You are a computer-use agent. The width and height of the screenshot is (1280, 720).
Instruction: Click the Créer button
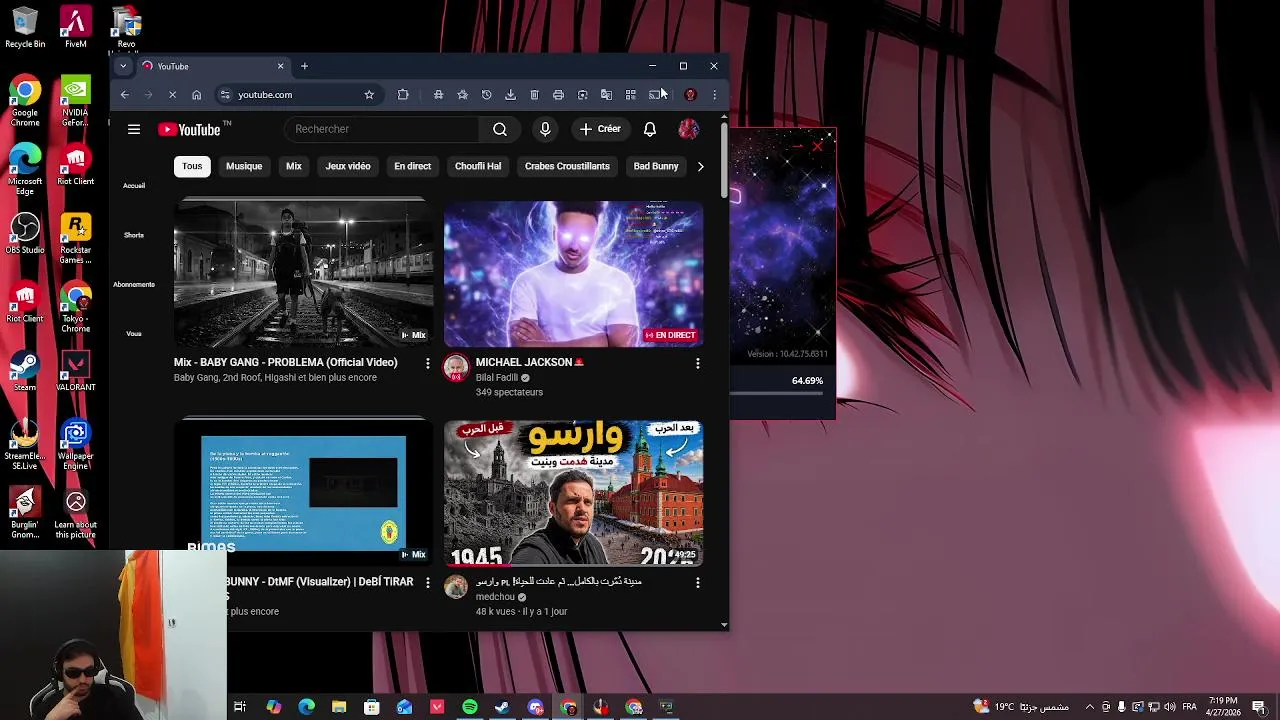tap(600, 129)
